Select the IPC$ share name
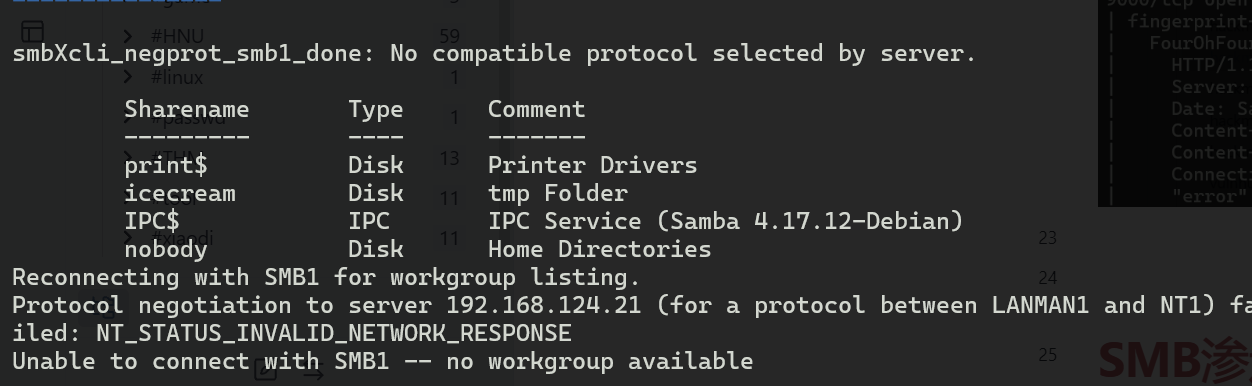Viewport: 1252px width, 386px height. coord(152,221)
